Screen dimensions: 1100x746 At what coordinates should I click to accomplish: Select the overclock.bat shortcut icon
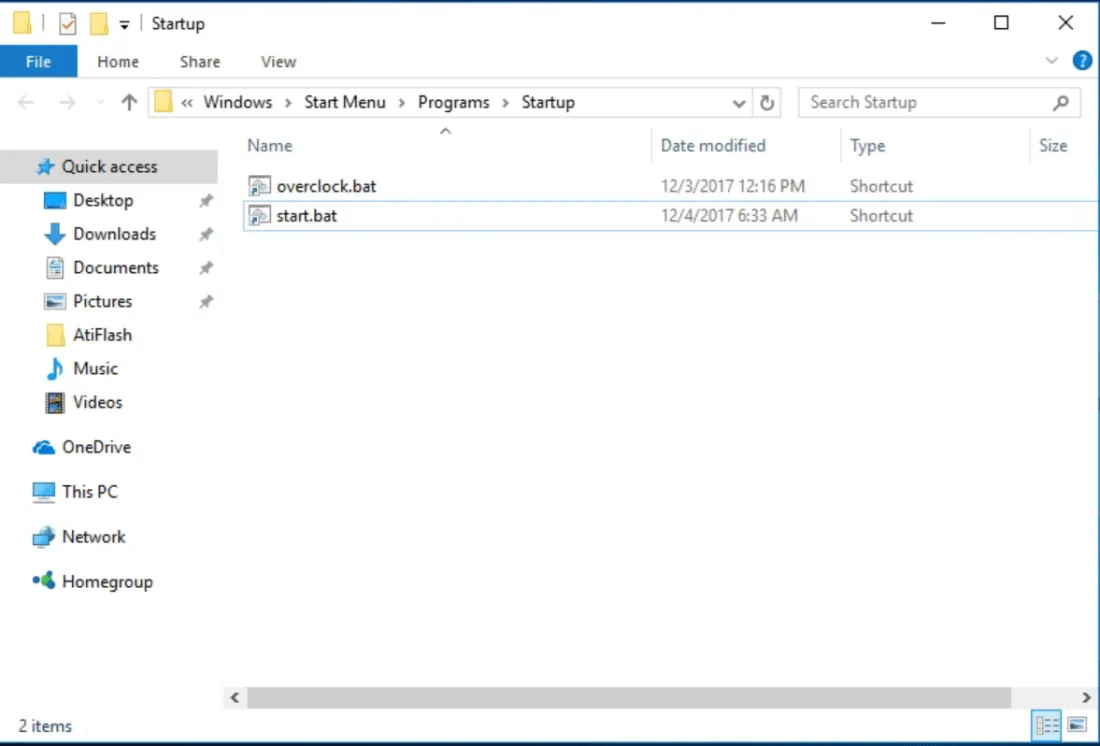point(260,186)
